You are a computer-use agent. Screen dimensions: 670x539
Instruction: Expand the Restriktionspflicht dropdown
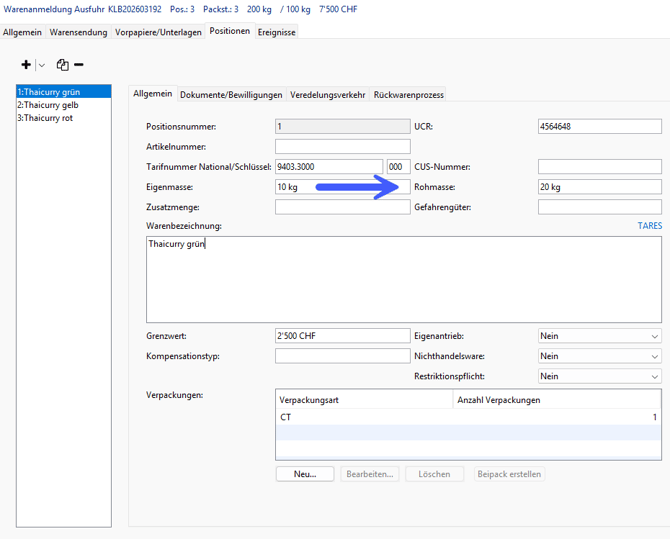point(654,376)
